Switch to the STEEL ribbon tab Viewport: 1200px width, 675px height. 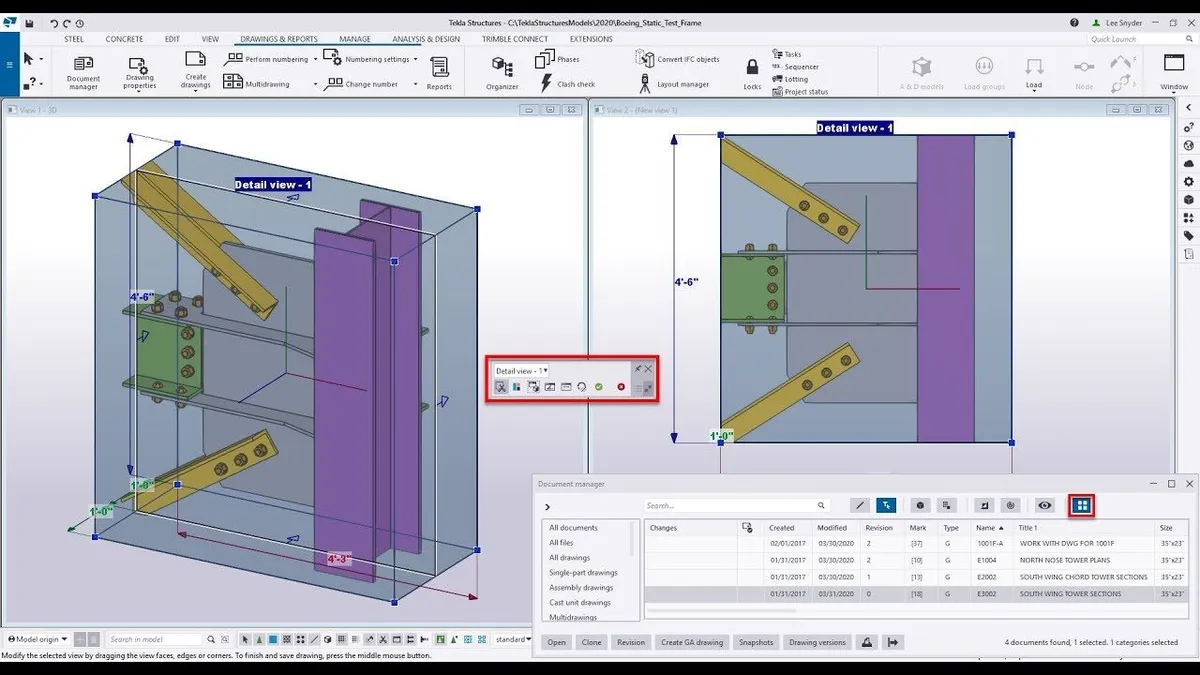(74, 39)
